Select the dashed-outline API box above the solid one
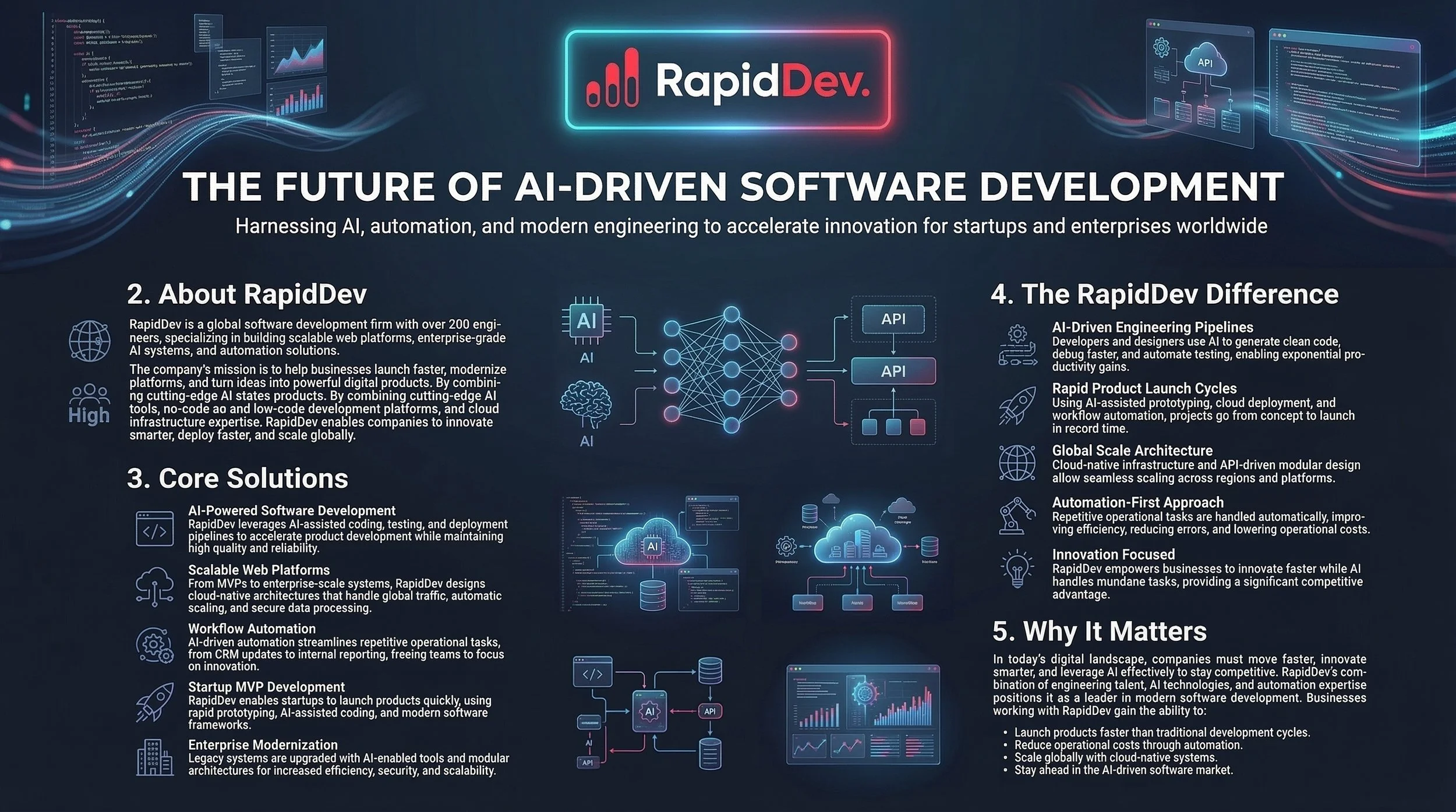 893,319
